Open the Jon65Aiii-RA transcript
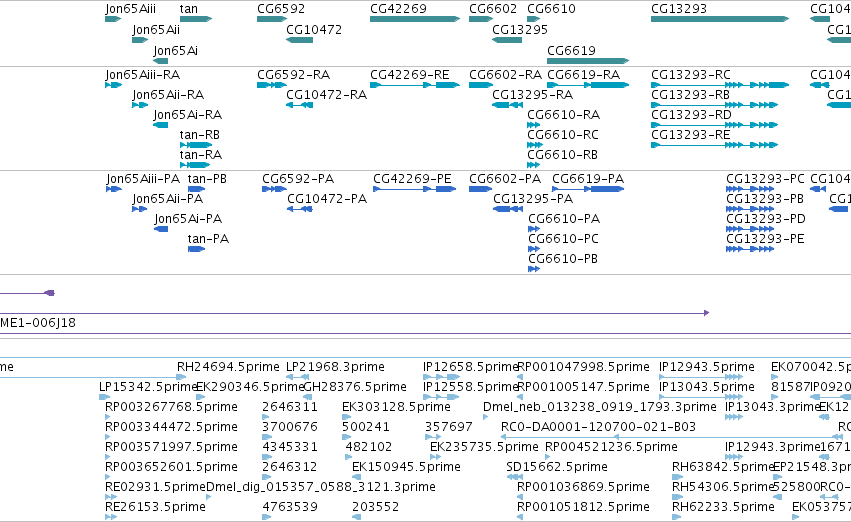 [x=113, y=85]
